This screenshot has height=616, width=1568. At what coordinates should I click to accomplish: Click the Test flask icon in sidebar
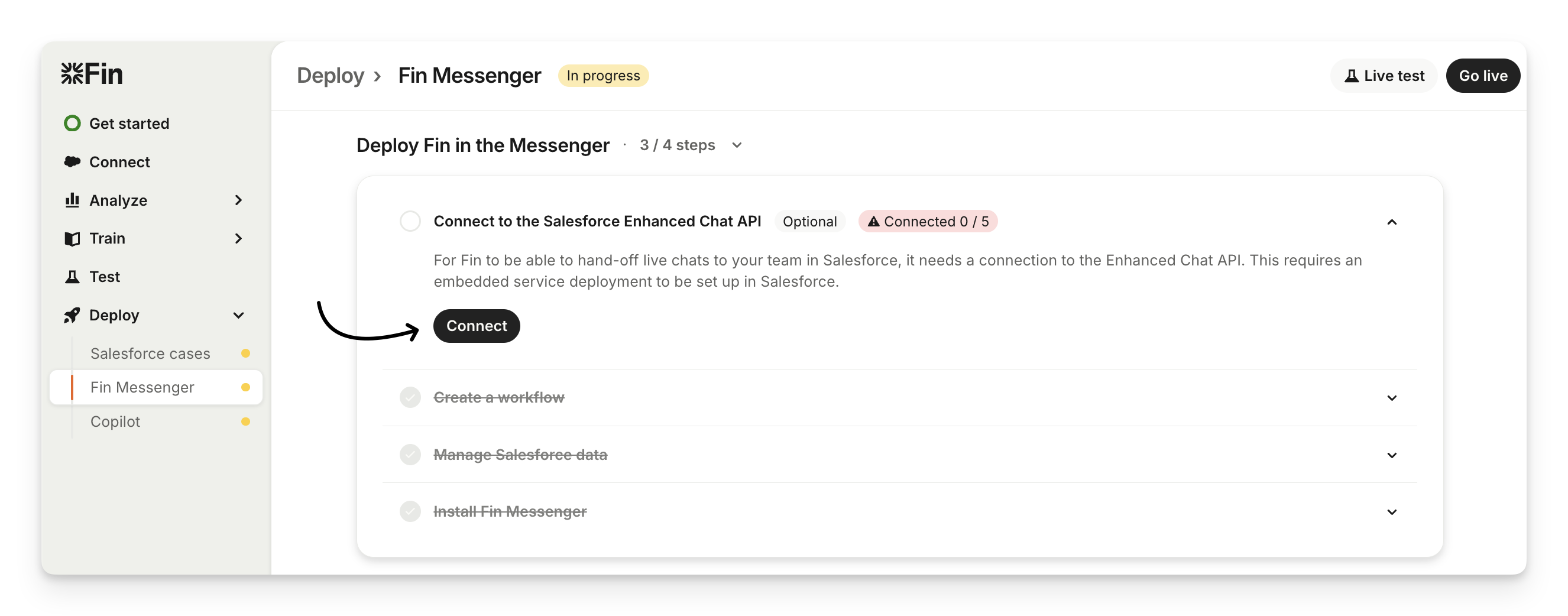point(73,277)
